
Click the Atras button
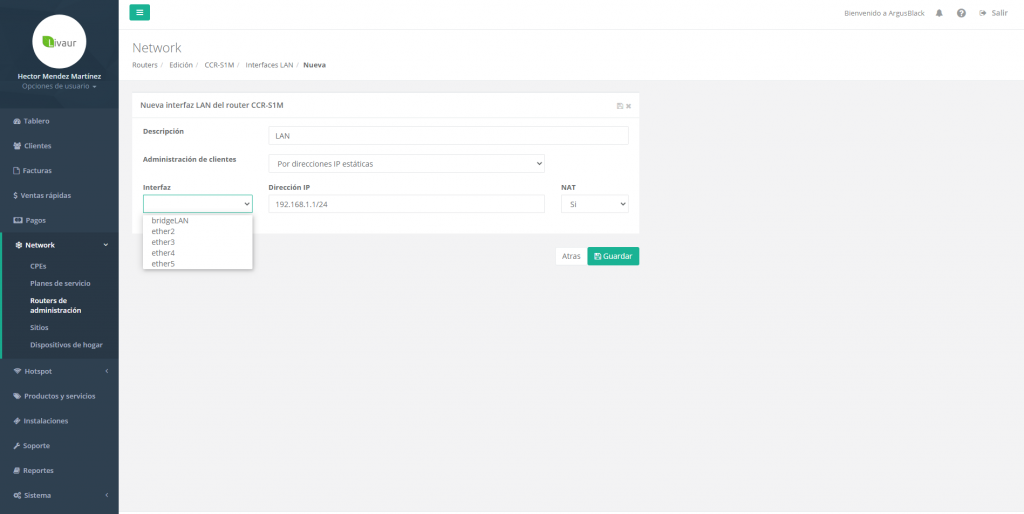[571, 256]
